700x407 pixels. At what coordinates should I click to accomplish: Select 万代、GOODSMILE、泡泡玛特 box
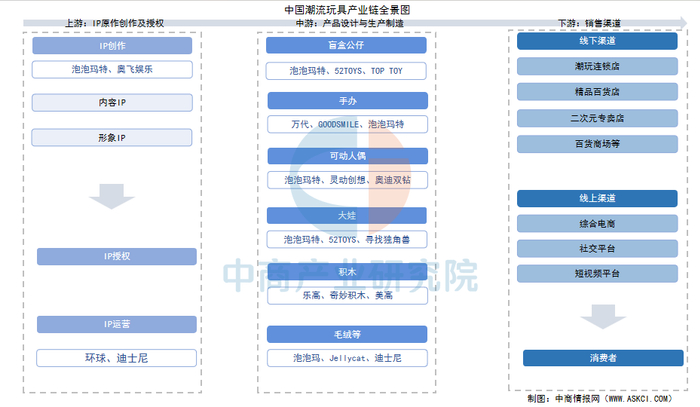click(x=347, y=124)
